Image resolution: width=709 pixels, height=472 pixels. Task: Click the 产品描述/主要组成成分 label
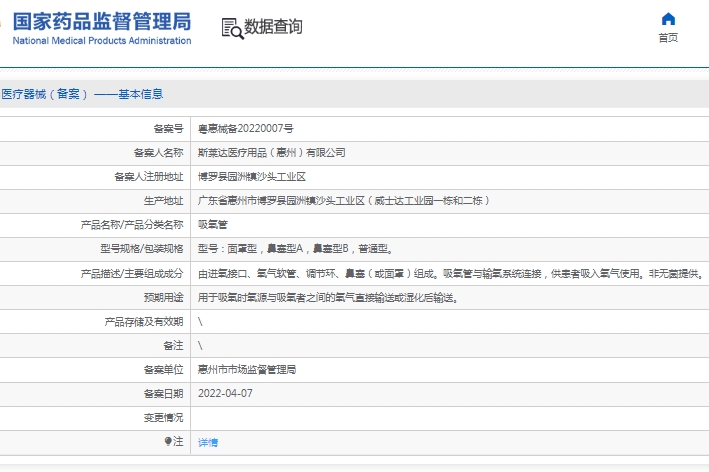[x=132, y=274]
